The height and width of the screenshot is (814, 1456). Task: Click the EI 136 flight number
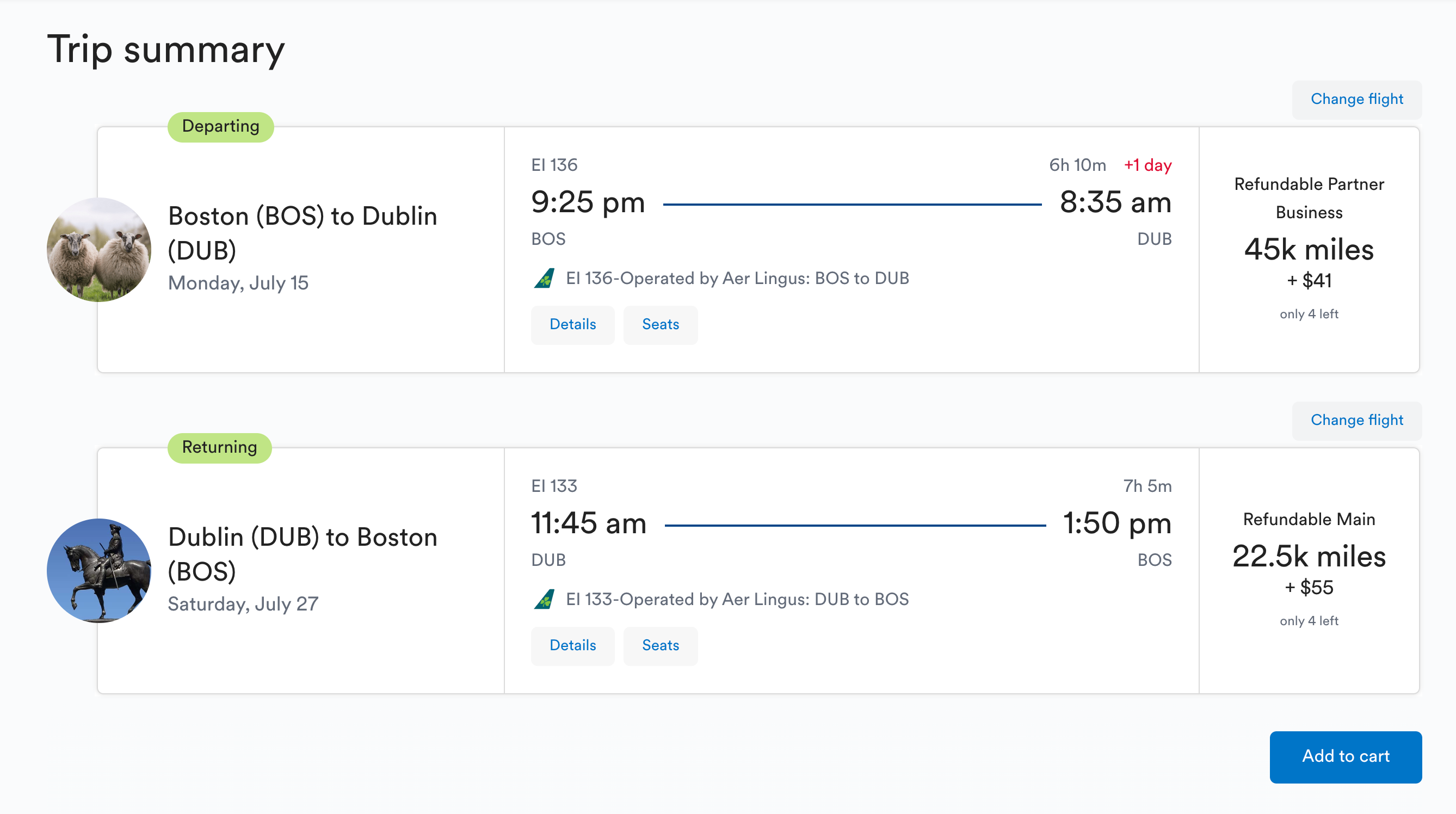click(554, 164)
